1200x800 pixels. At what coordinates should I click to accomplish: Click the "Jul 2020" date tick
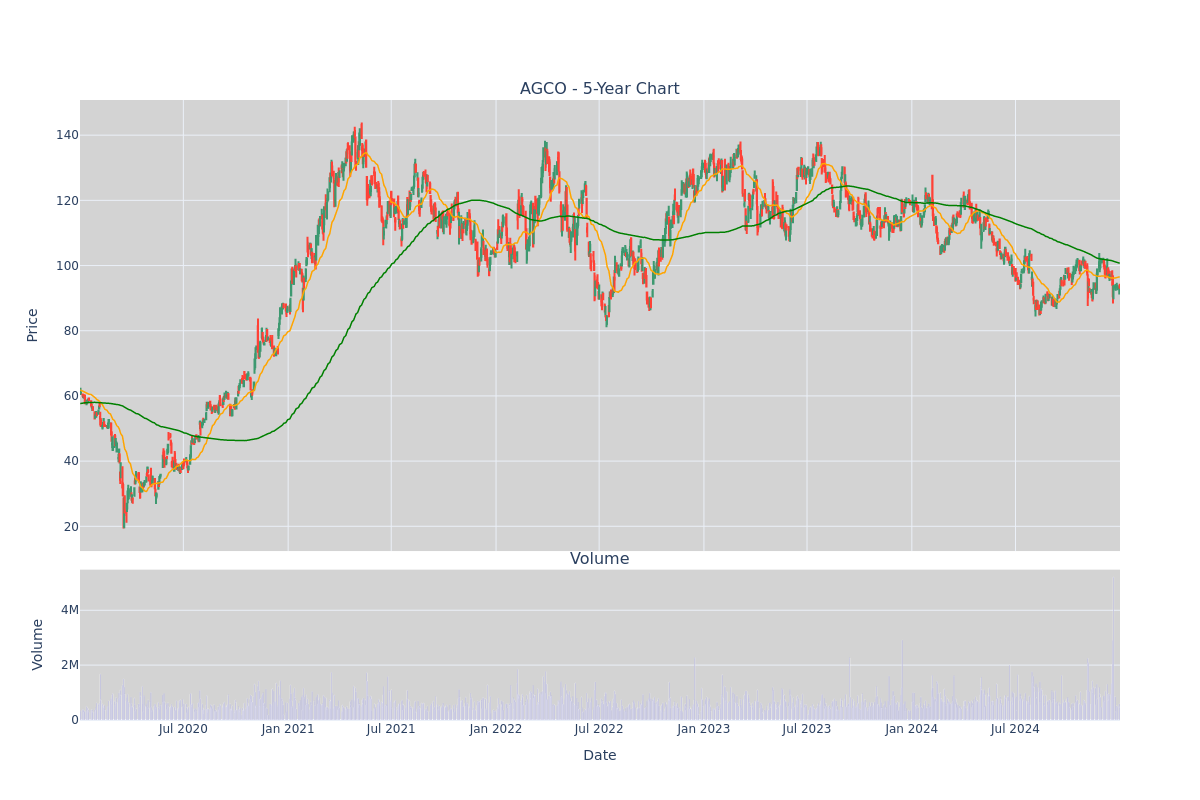coord(183,729)
